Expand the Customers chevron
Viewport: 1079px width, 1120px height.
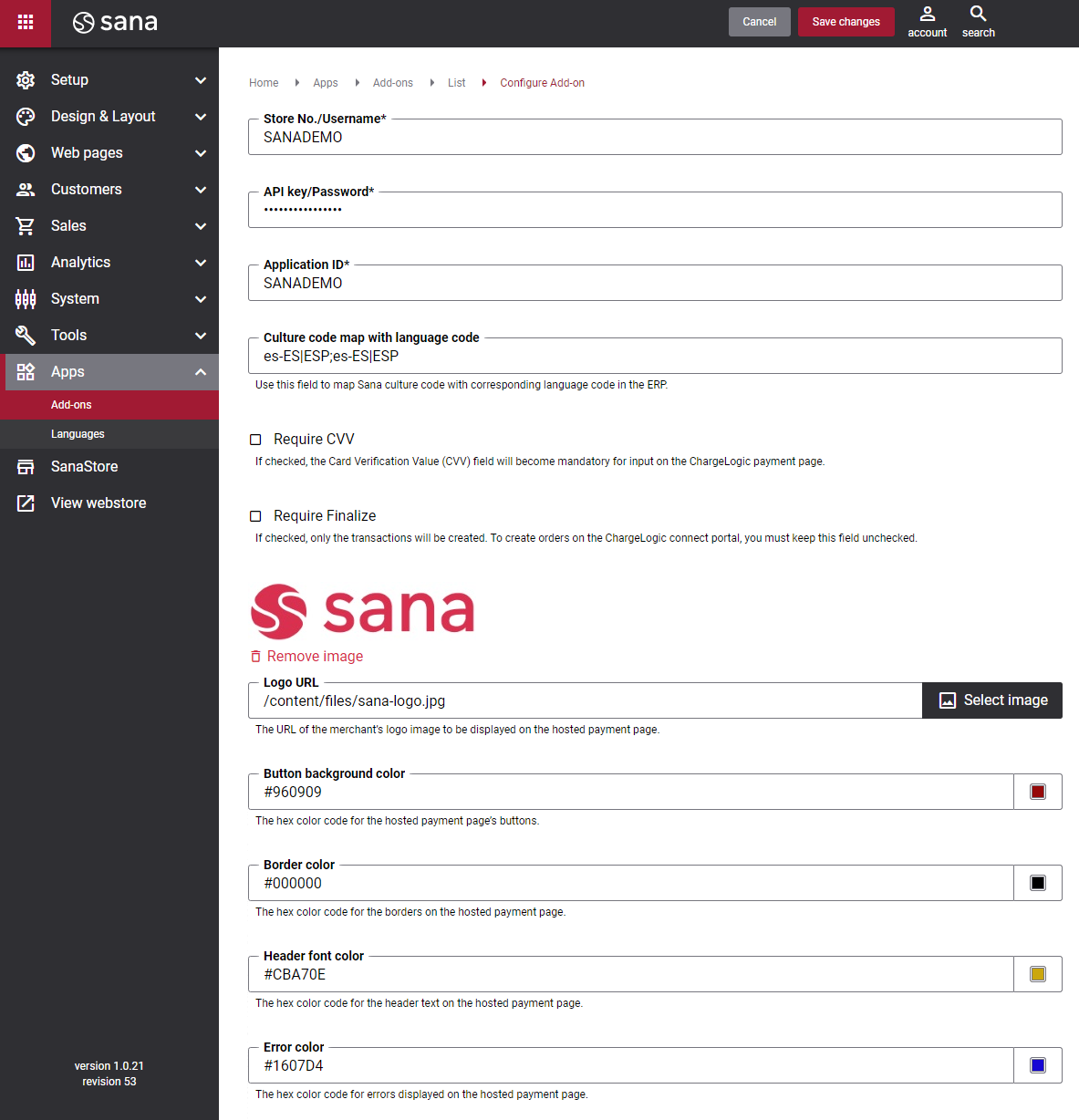201,190
